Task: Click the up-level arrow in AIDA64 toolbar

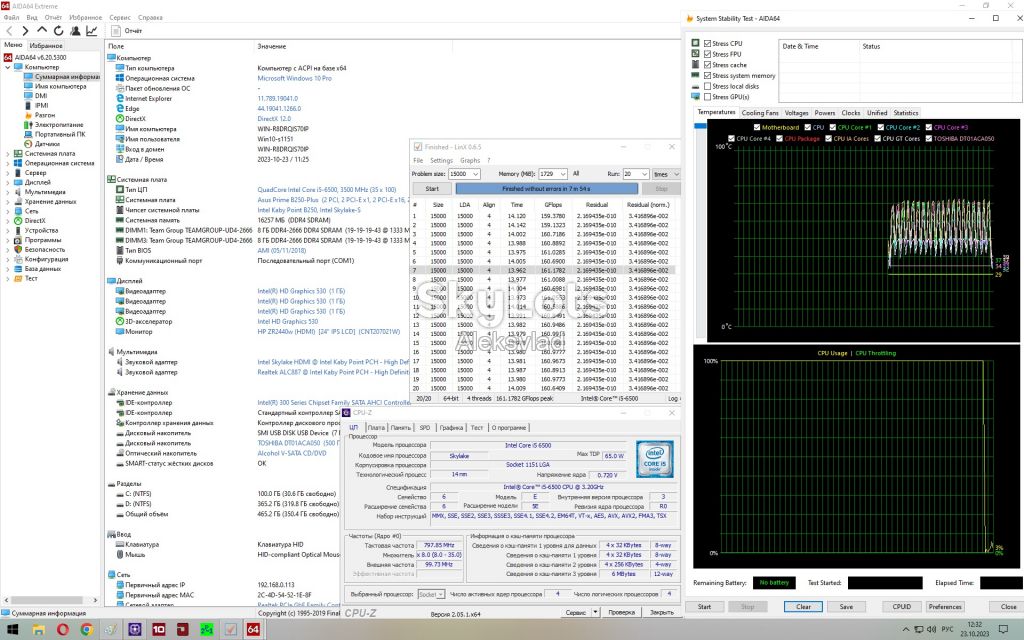Action: pos(42,31)
